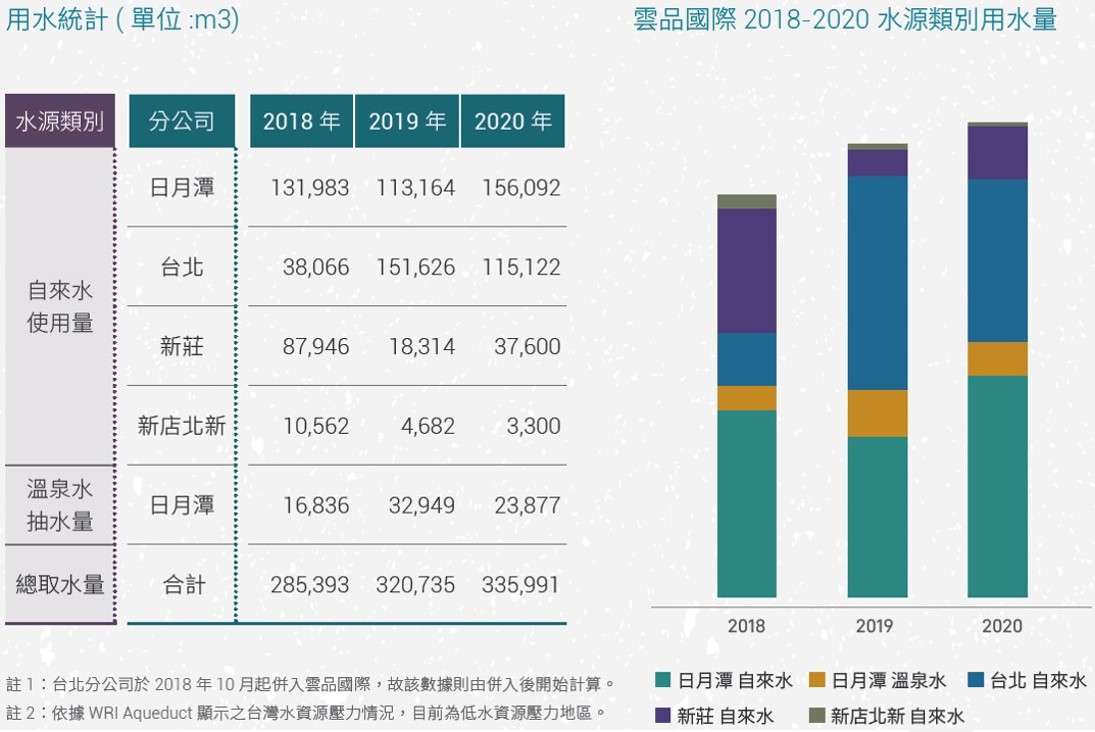Click the 日月潭 自來水 teal legend swatch

pos(663,680)
